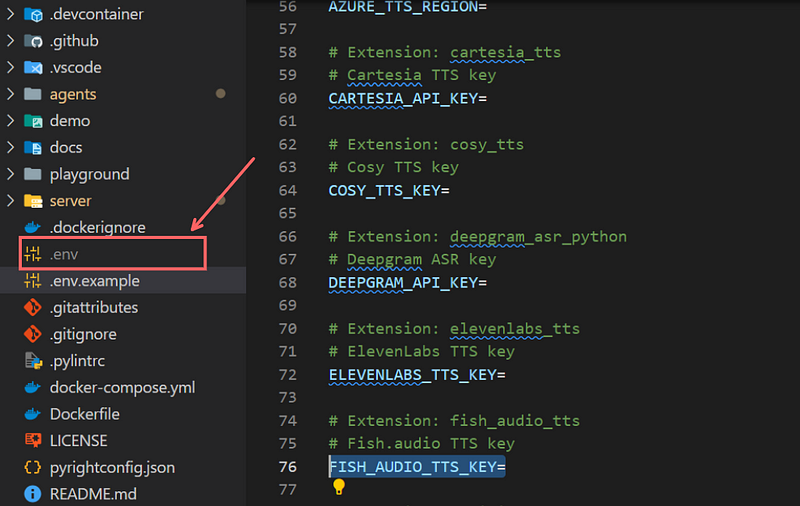The image size is (800, 506).
Task: Click comment '# Fish.audio TTS key'
Action: pos(421,444)
